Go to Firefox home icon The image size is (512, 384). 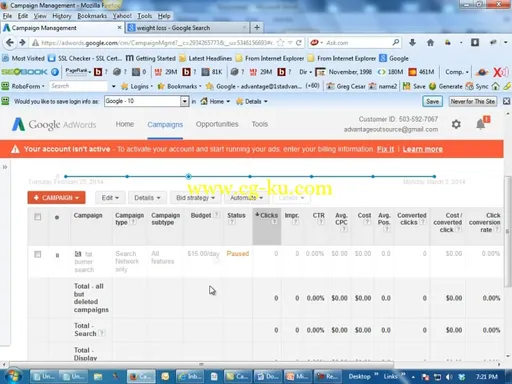click(430, 43)
